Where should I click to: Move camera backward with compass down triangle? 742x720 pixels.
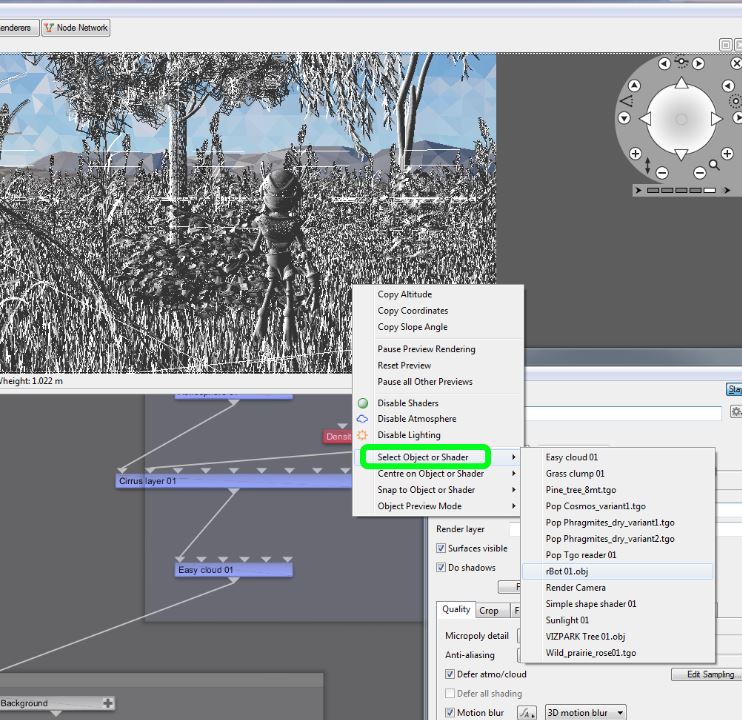[681, 154]
